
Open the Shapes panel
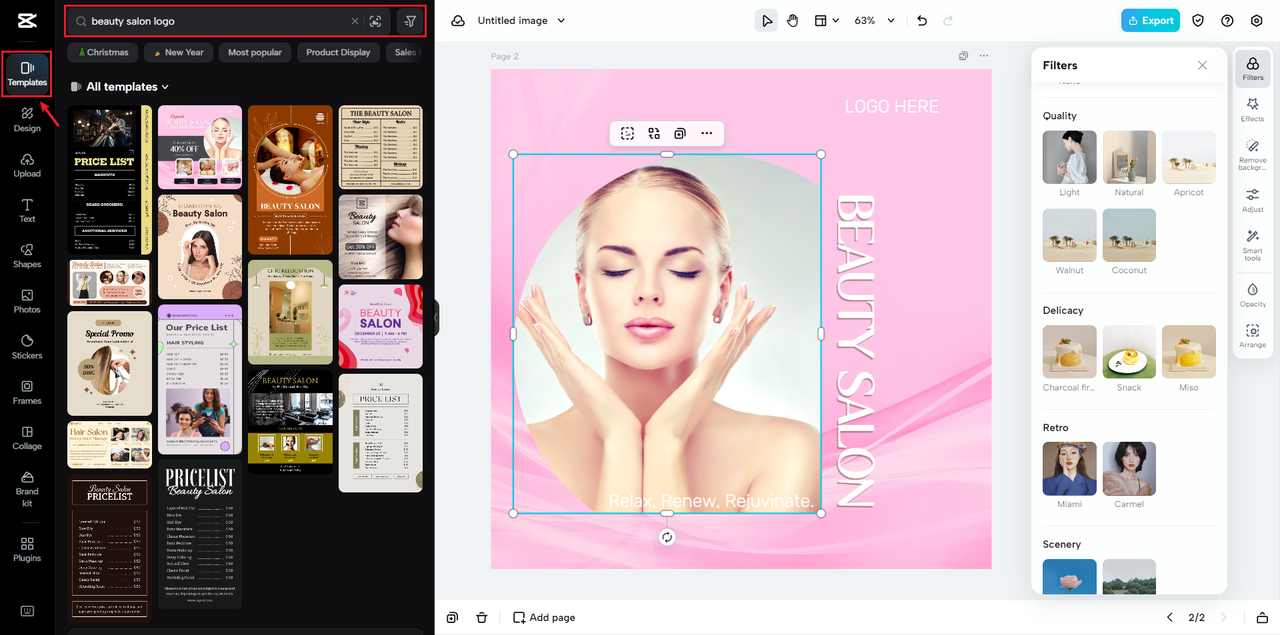click(27, 256)
